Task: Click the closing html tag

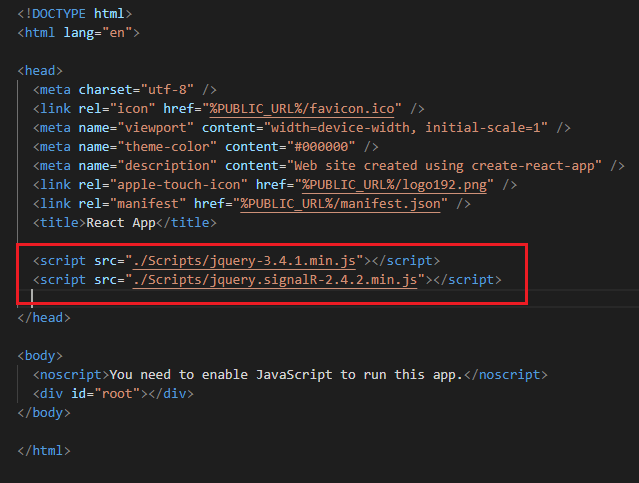Action: tap(45, 450)
